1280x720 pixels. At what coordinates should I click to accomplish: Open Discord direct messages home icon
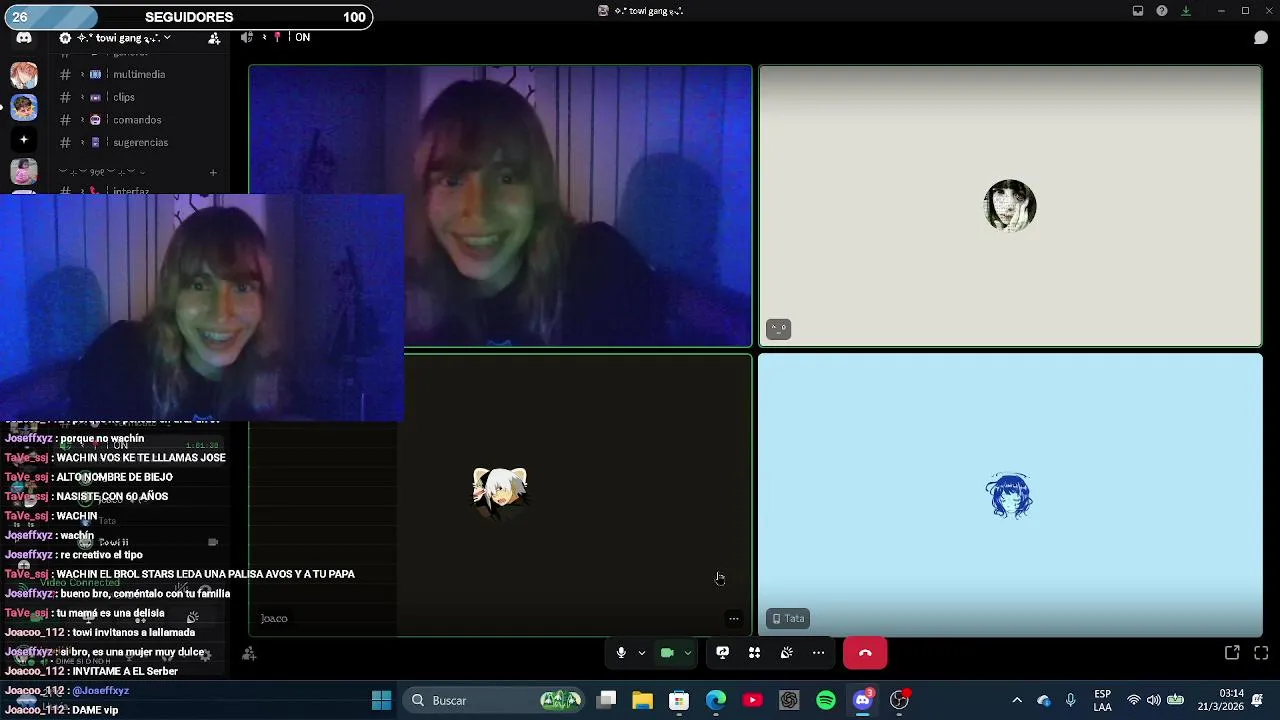point(24,38)
